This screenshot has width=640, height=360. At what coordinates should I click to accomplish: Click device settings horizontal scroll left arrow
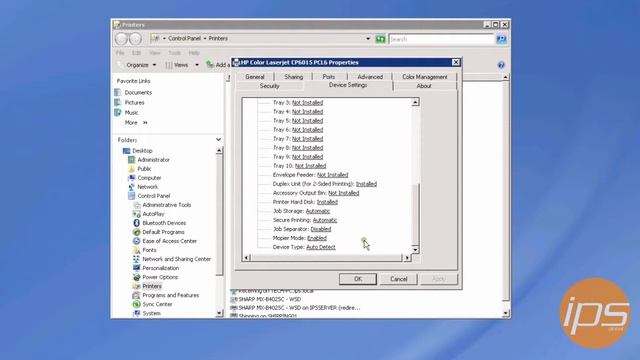pyautogui.click(x=246, y=258)
